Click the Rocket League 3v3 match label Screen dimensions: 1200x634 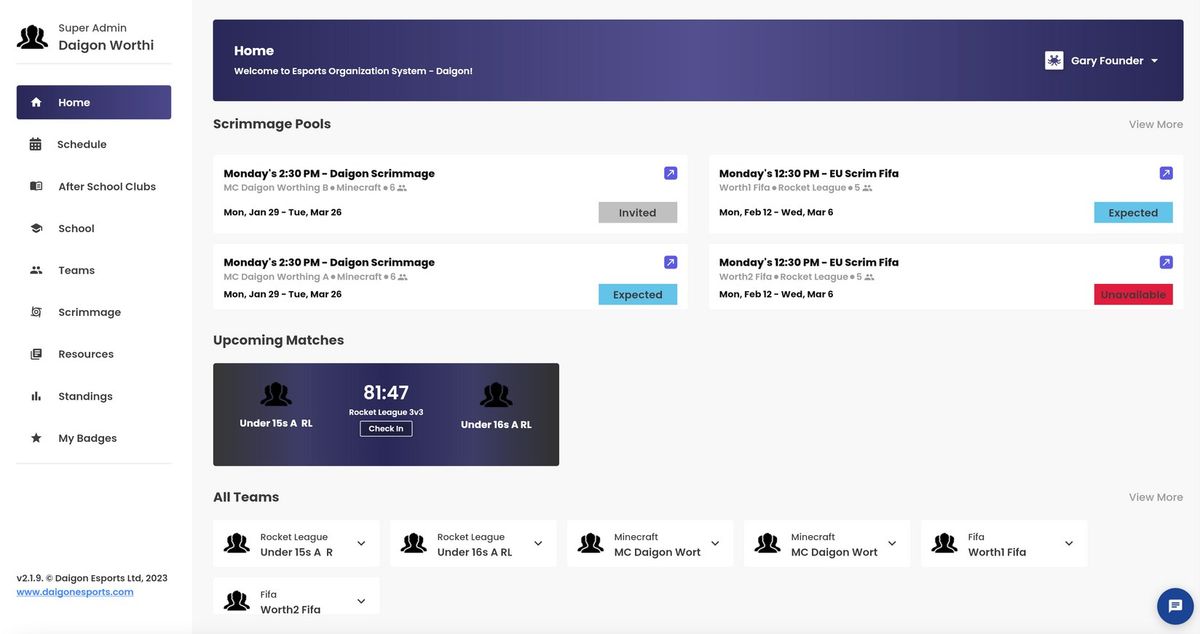tap(386, 412)
